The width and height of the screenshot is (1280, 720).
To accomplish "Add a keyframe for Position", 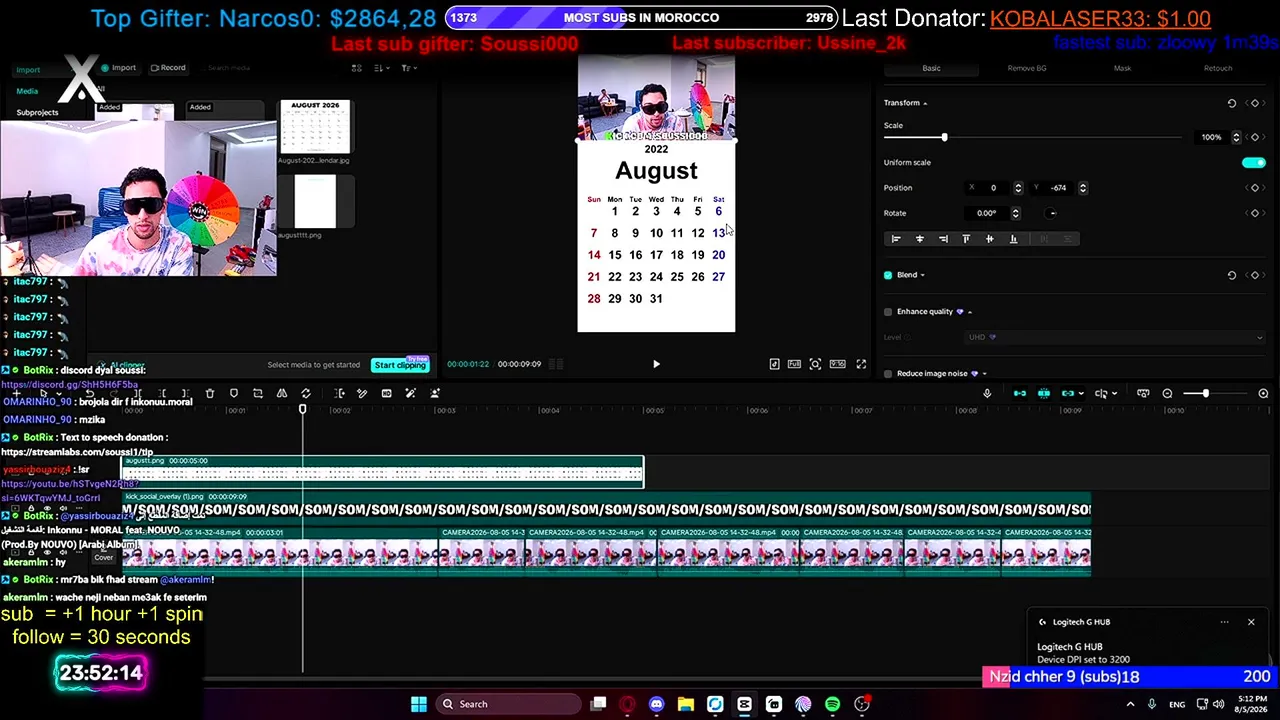I will pyautogui.click(x=1255, y=188).
